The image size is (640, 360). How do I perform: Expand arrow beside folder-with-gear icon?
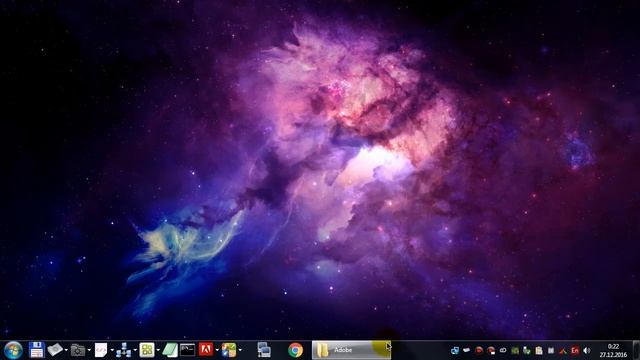(89, 350)
